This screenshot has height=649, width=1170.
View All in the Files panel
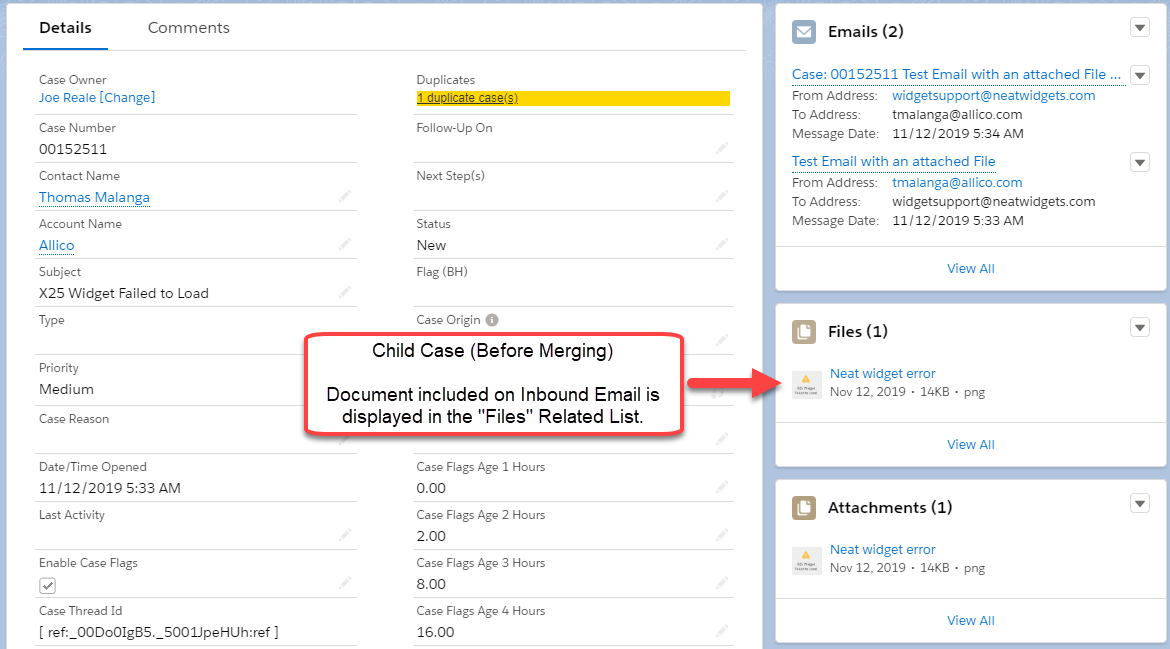[x=971, y=445]
